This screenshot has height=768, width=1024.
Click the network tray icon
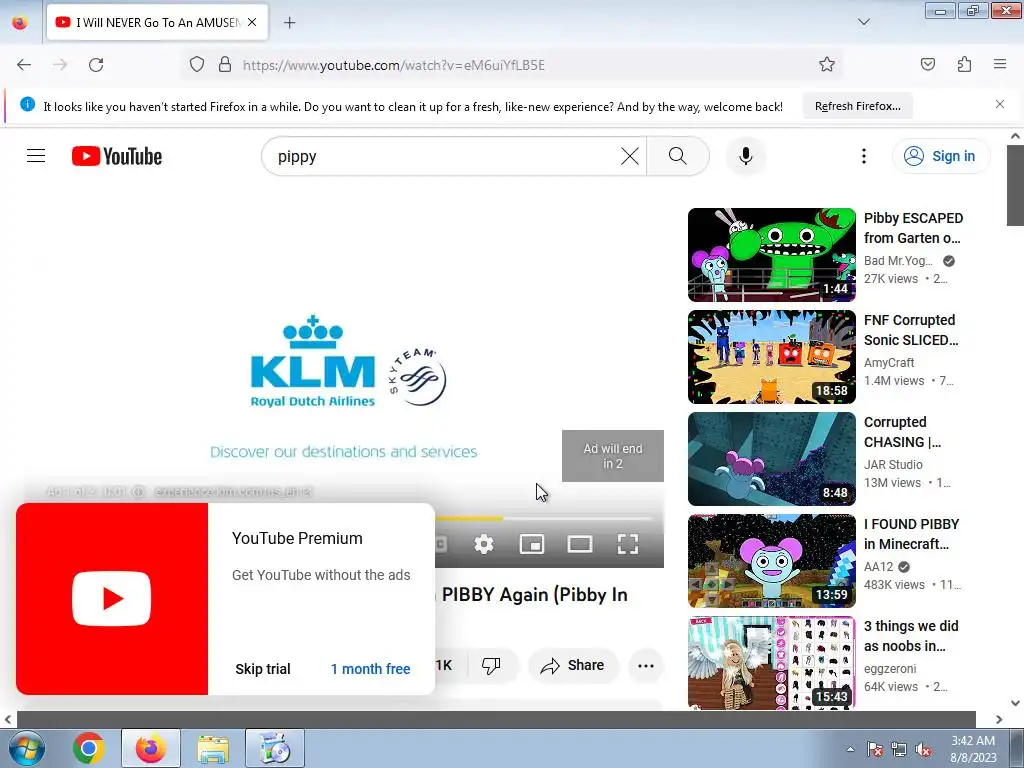(x=899, y=749)
